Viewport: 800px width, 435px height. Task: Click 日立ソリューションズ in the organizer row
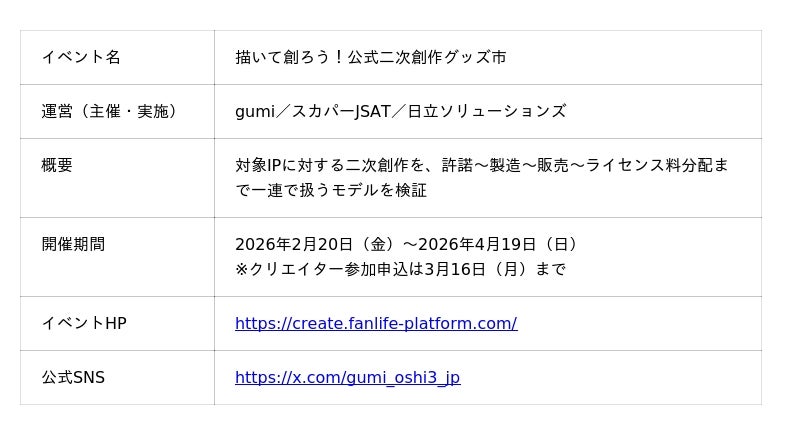coord(487,111)
